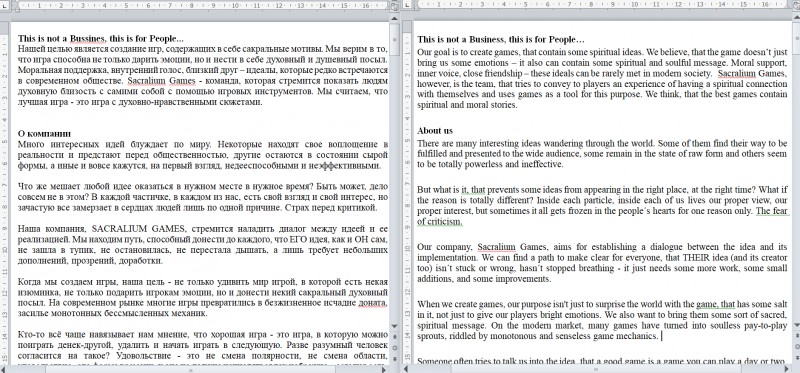Viewport: 800px width, 373px height.
Task: Click the right document's horizontal scrollbar thumb
Action: [x=595, y=369]
